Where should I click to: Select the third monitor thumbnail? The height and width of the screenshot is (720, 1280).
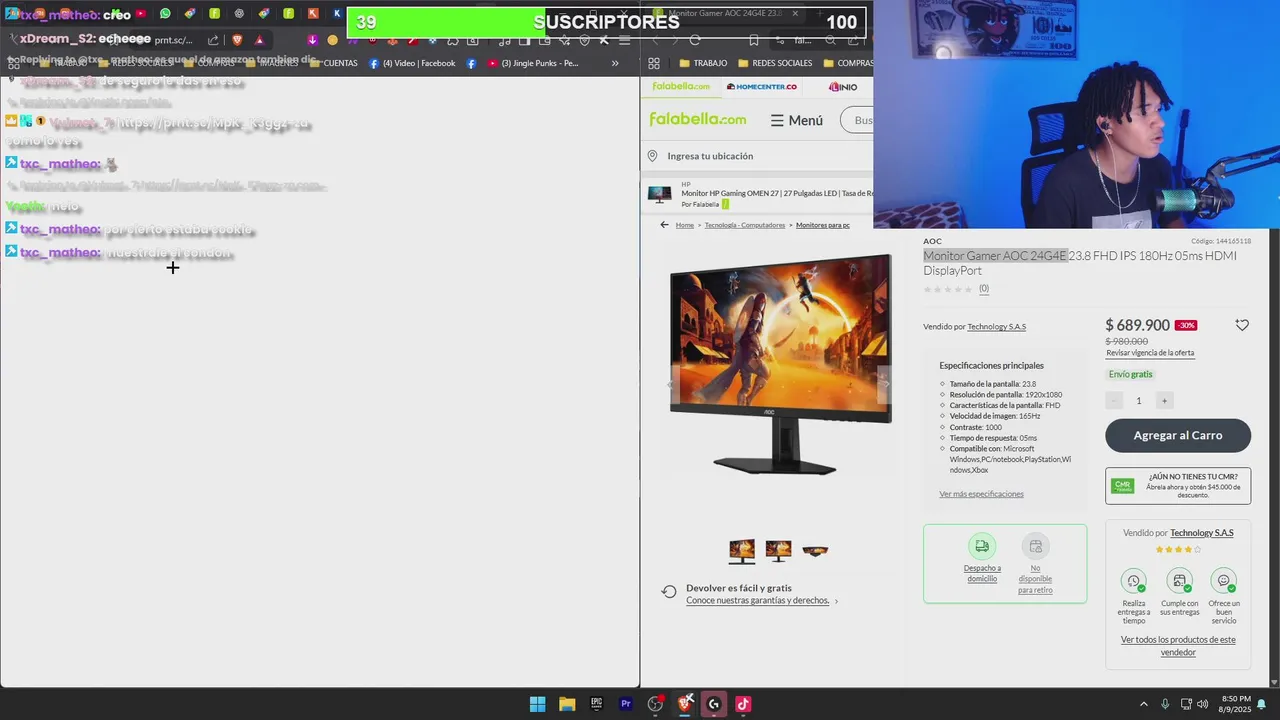click(815, 551)
